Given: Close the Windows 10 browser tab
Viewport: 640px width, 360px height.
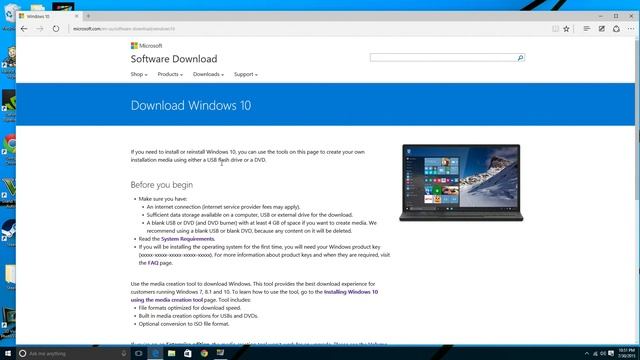Looking at the screenshot, I should (76, 16).
